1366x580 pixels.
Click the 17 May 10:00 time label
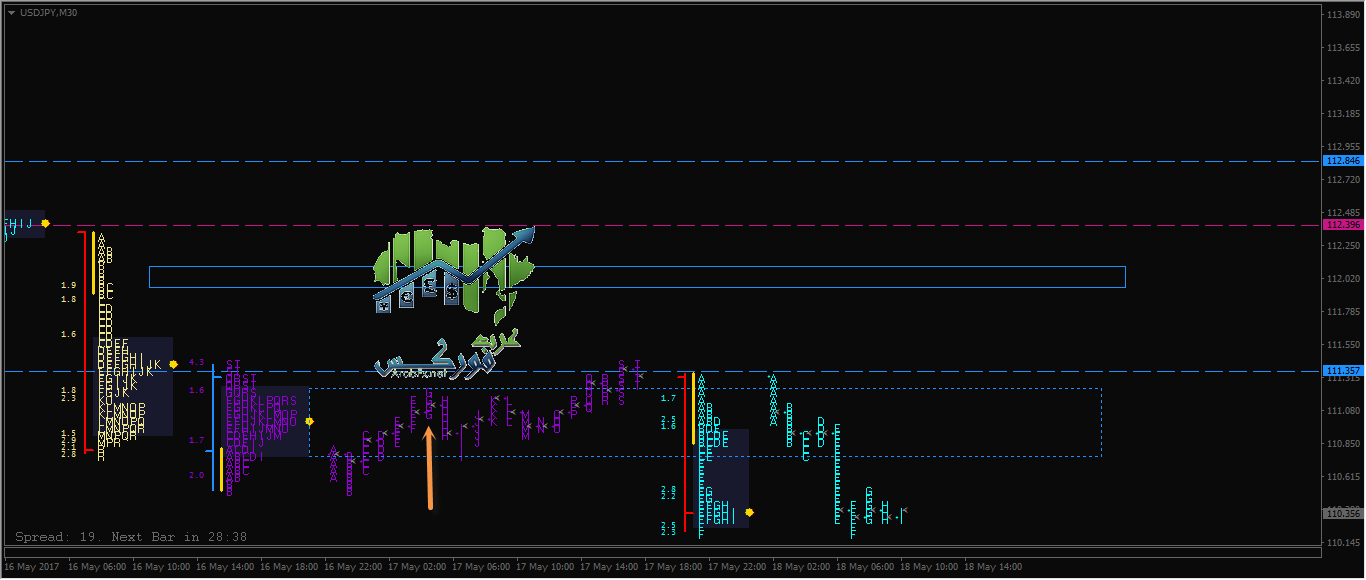coord(545,566)
